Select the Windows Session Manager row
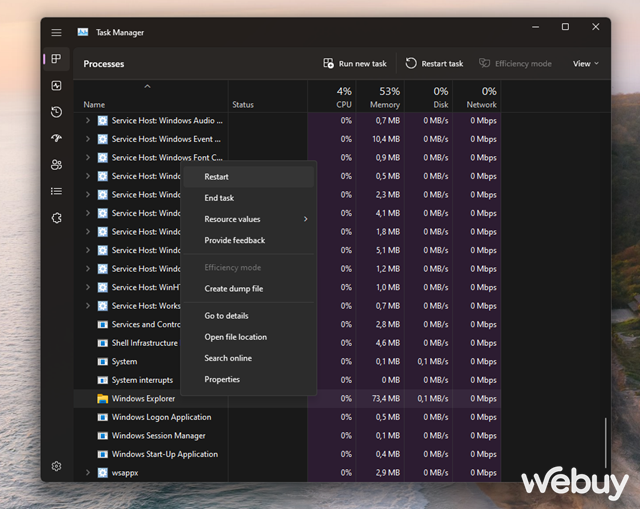This screenshot has width=640, height=509. pos(287,436)
